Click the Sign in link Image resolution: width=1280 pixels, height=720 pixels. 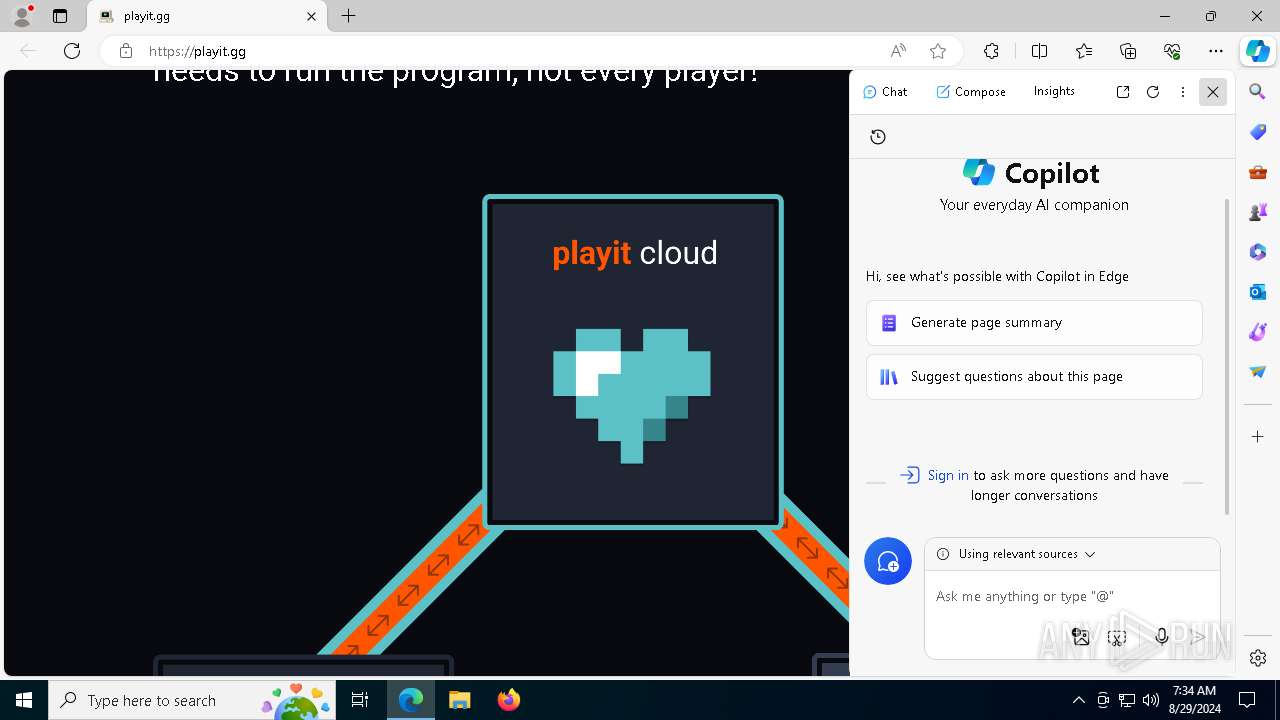947,475
